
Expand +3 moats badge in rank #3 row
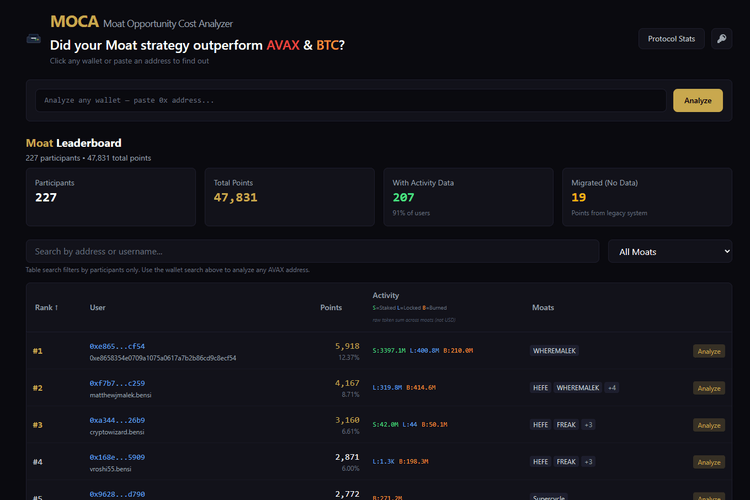tap(588, 424)
